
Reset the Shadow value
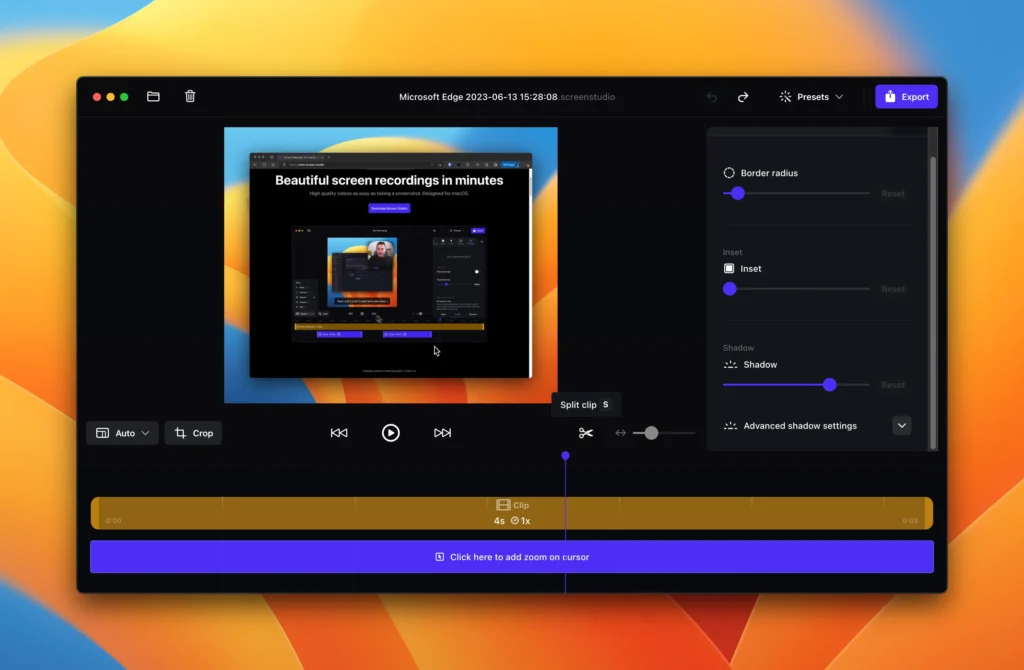click(893, 384)
